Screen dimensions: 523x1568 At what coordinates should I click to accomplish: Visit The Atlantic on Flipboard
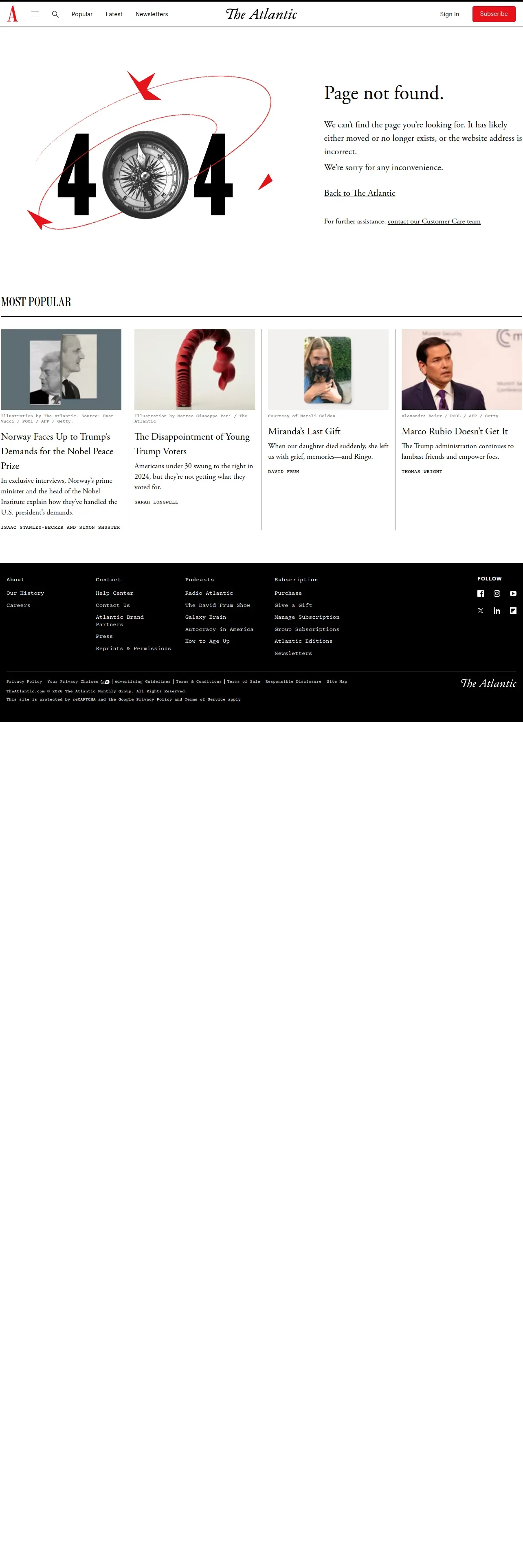point(513,611)
